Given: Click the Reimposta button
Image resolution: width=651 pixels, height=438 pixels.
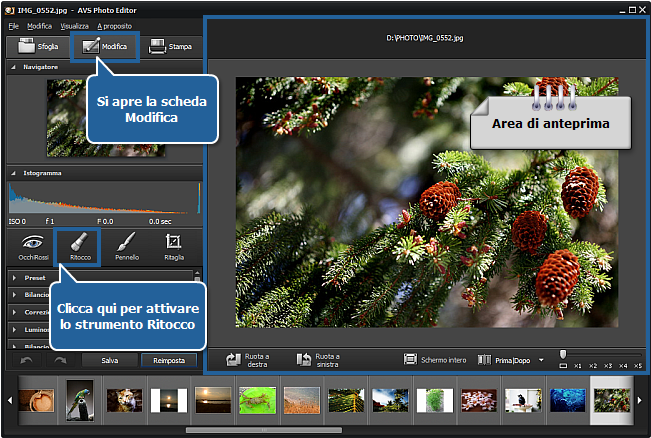Looking at the screenshot, I should [169, 360].
